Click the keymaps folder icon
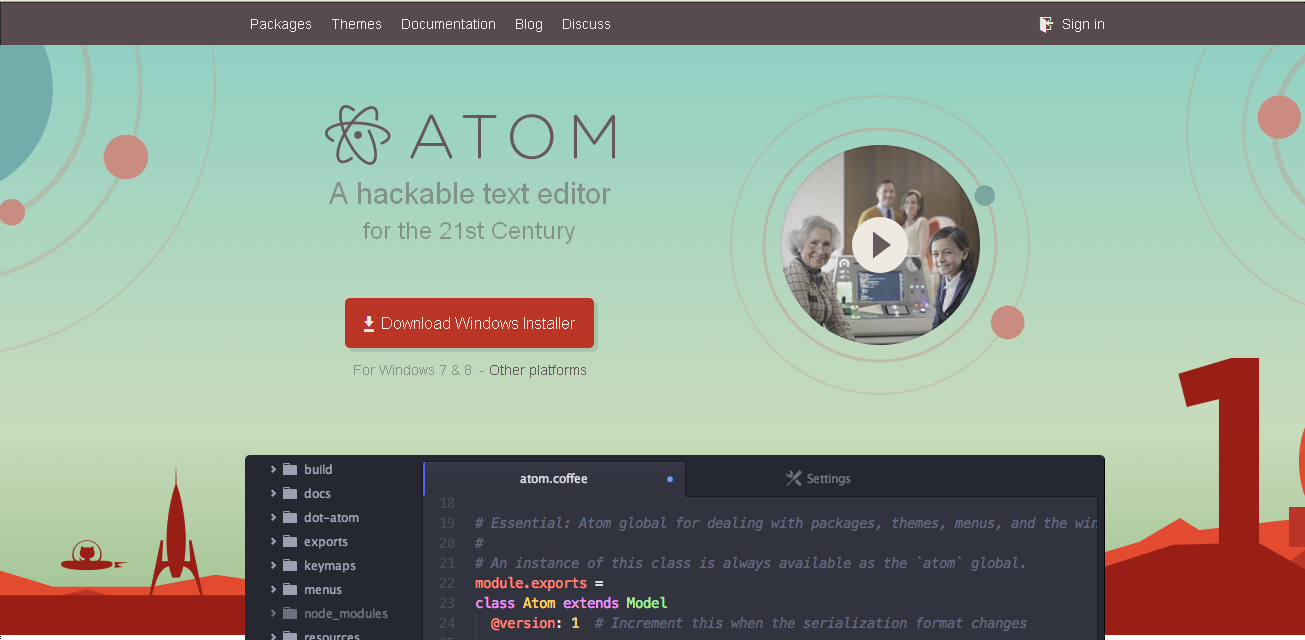 [291, 565]
